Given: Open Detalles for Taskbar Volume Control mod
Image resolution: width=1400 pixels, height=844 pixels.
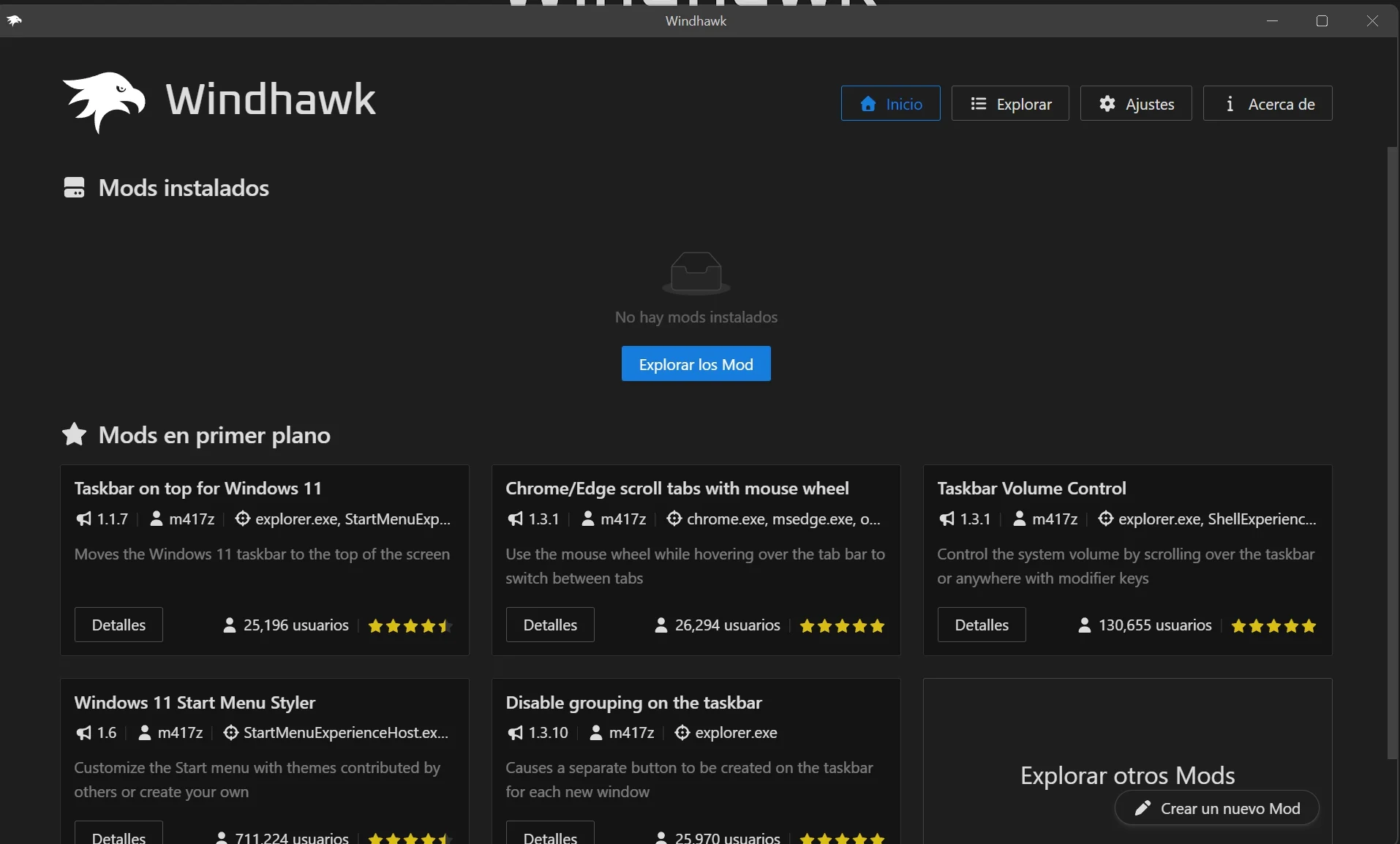Looking at the screenshot, I should pyautogui.click(x=982, y=625).
